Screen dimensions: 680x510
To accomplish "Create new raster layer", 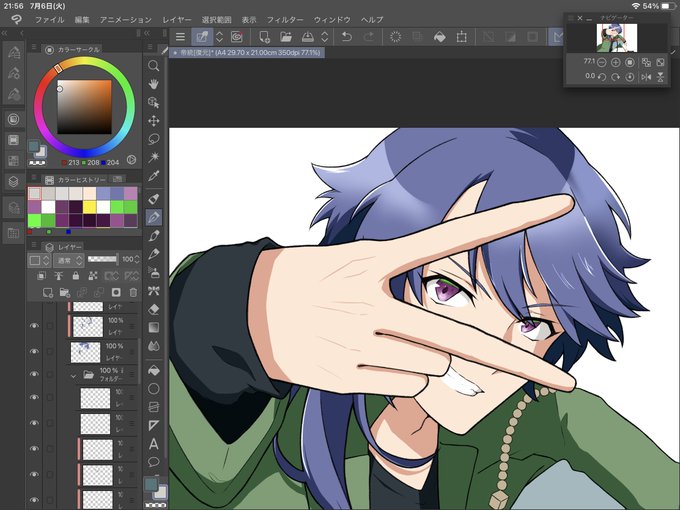I will 47,292.
